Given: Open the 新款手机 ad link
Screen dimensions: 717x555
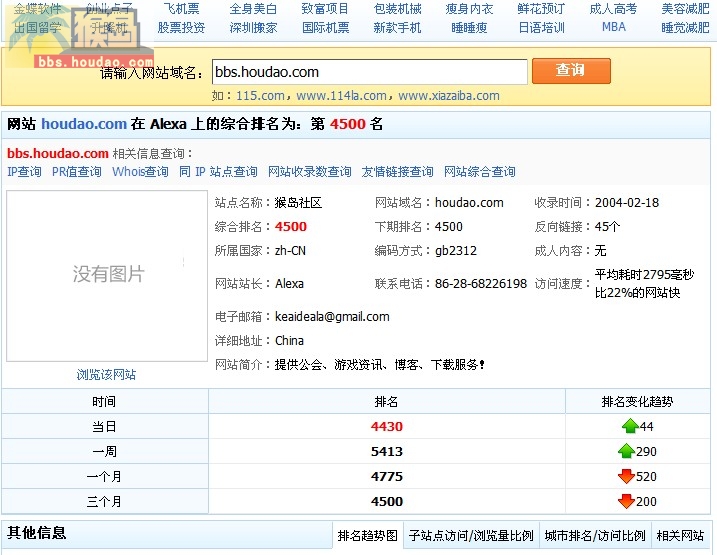Looking at the screenshot, I should (397, 27).
